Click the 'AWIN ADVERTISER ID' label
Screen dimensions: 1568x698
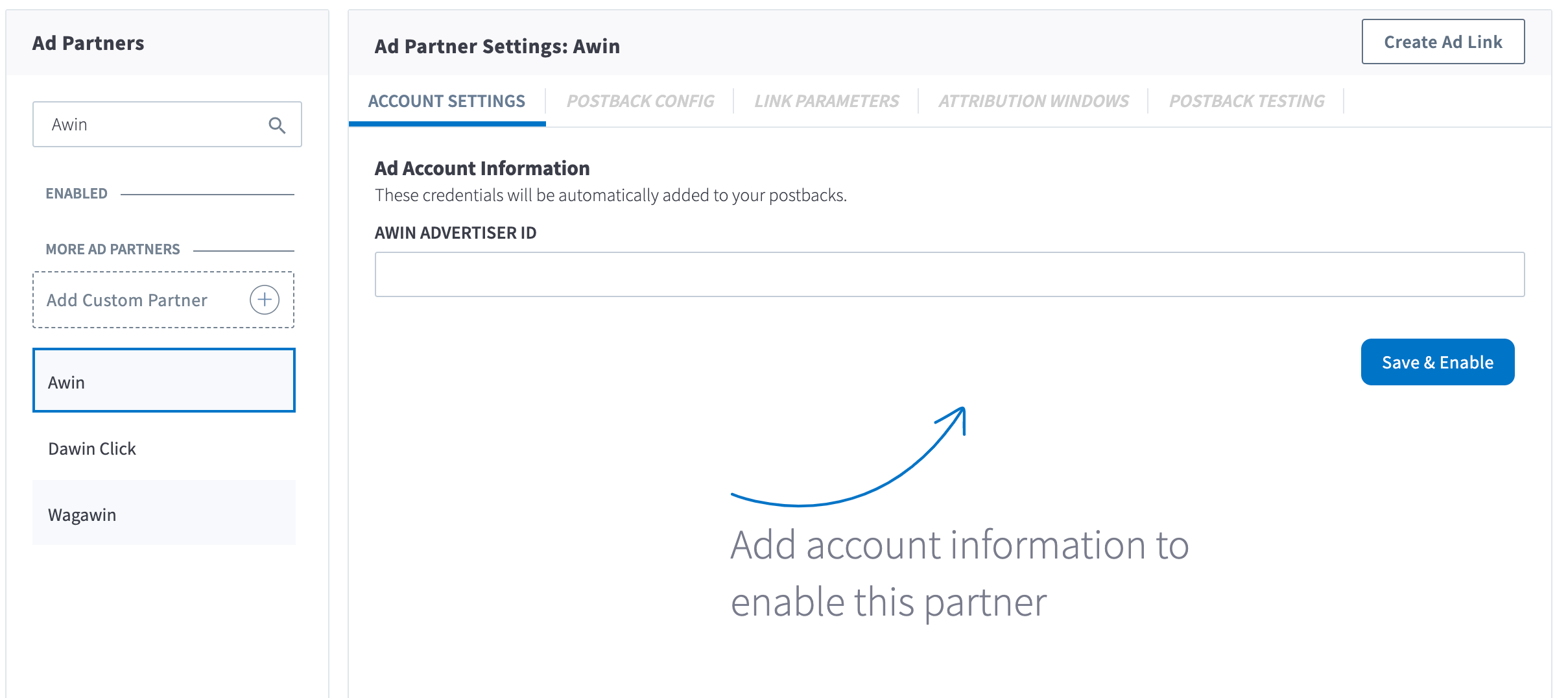[x=455, y=233]
